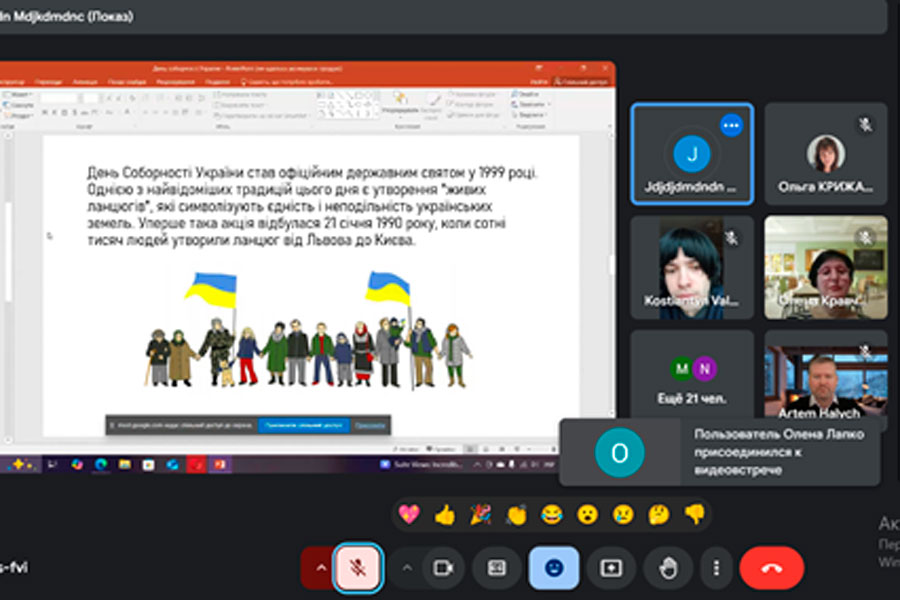This screenshot has width=900, height=600.
Task: Expand audio settings arrow beside microphone
Action: pyautogui.click(x=320, y=568)
